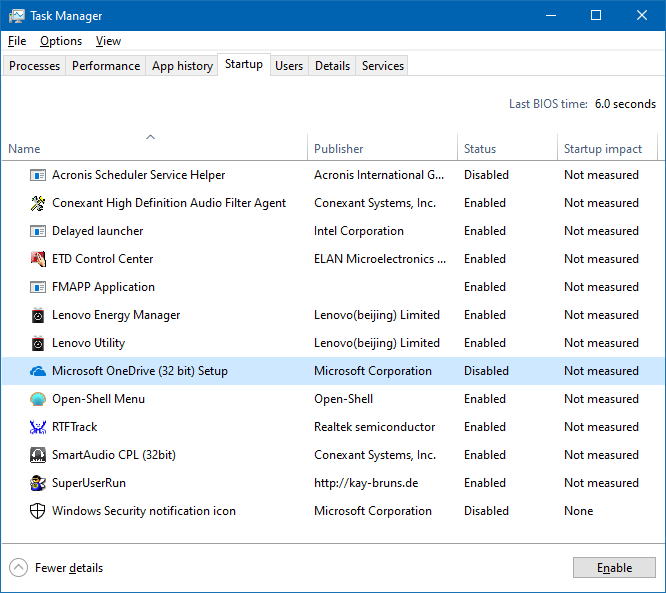Click the None startup impact value
The width and height of the screenshot is (666, 593).
coord(579,511)
